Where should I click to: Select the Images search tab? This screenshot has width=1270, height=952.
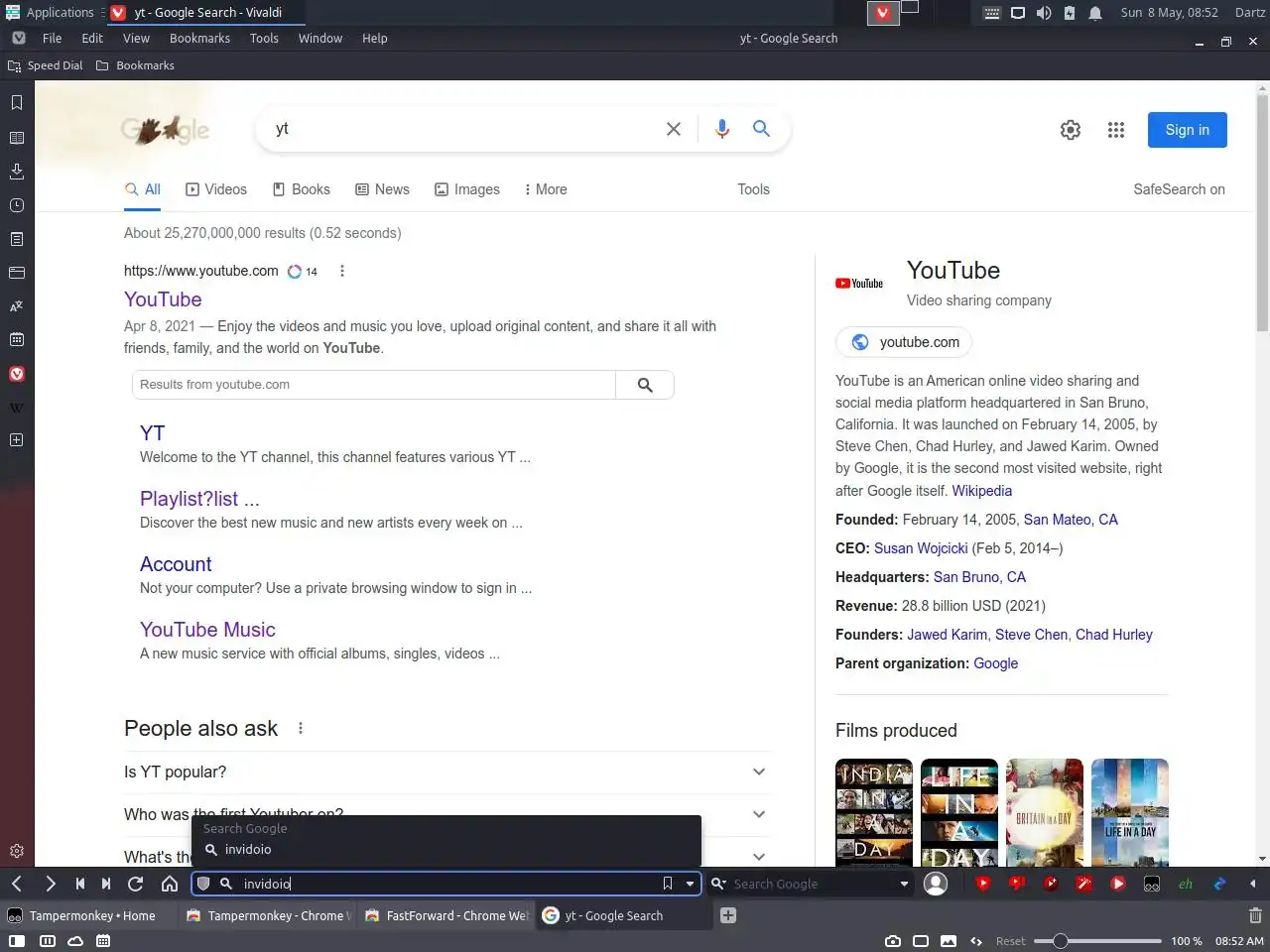pos(467,189)
